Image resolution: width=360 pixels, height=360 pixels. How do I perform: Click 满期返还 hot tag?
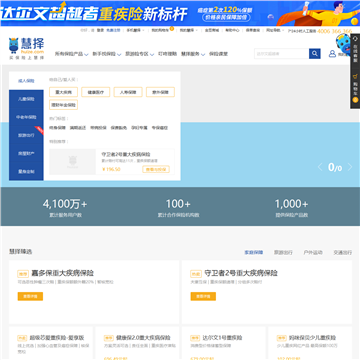(x=78, y=128)
